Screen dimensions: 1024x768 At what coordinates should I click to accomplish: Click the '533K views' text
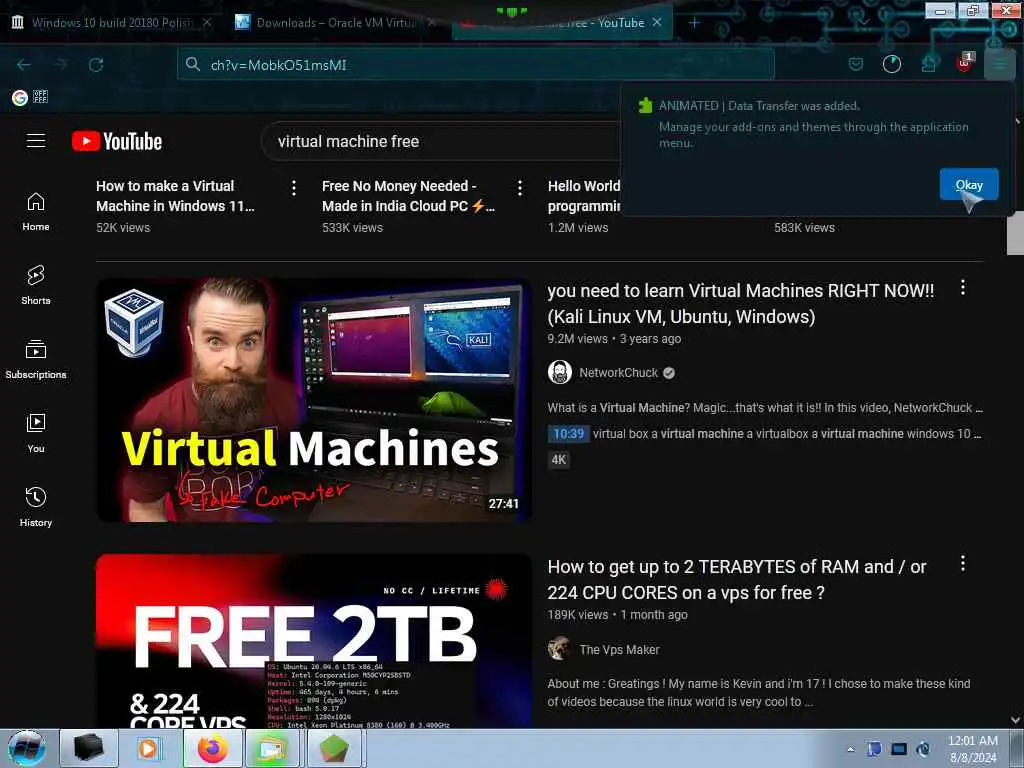tap(352, 228)
